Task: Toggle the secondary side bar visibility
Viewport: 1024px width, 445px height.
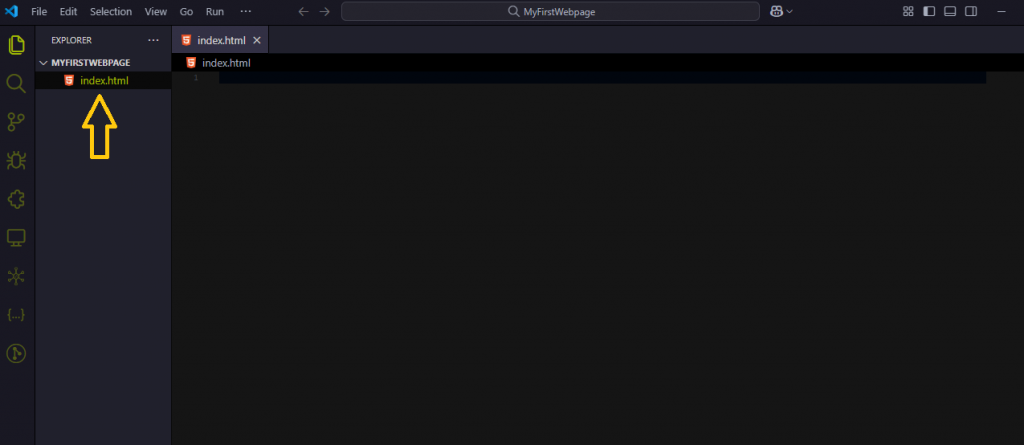Action: pyautogui.click(x=971, y=11)
